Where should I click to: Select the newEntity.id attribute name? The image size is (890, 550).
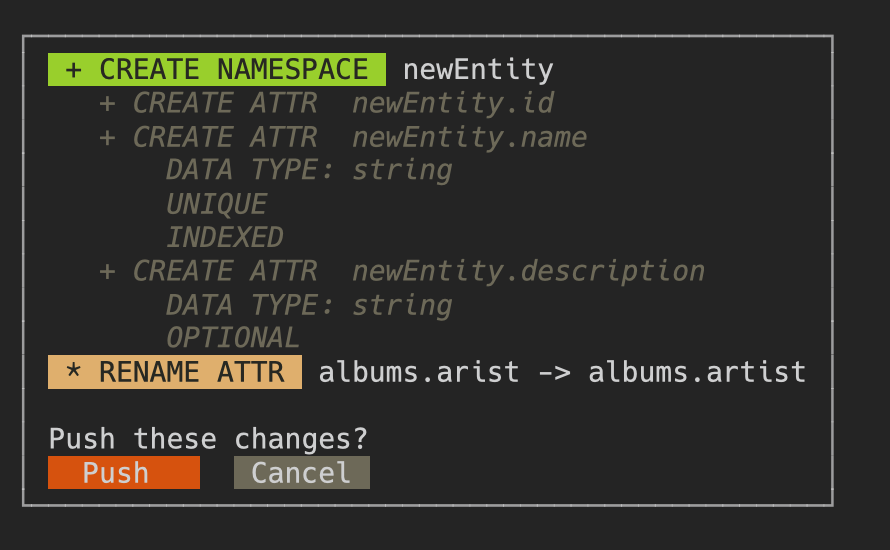point(453,104)
